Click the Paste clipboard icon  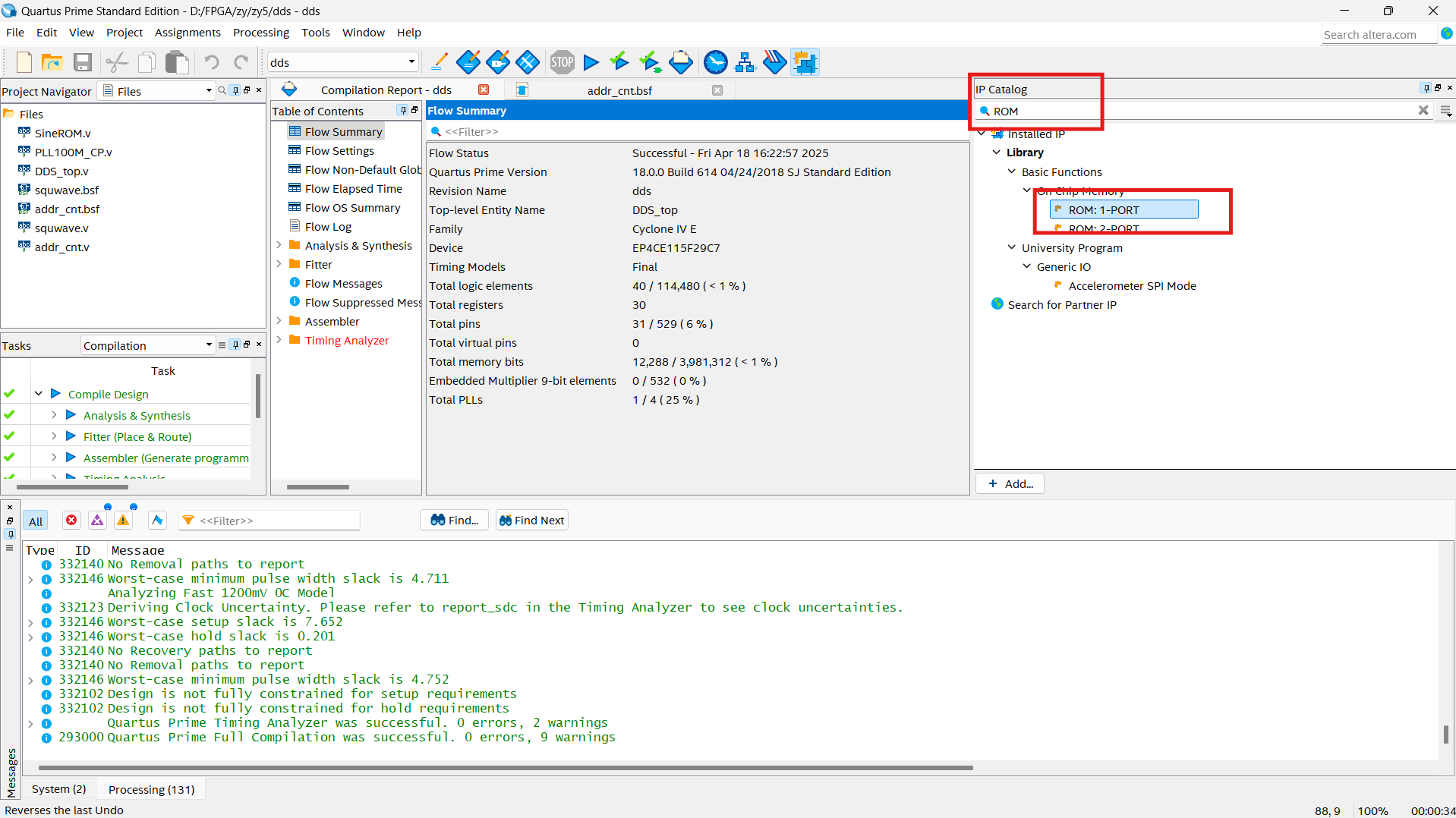[x=177, y=62]
